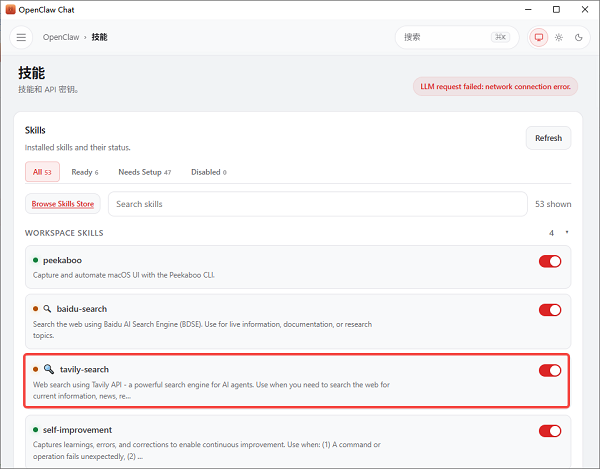Disable the baidu-search skill toggle

(550, 310)
